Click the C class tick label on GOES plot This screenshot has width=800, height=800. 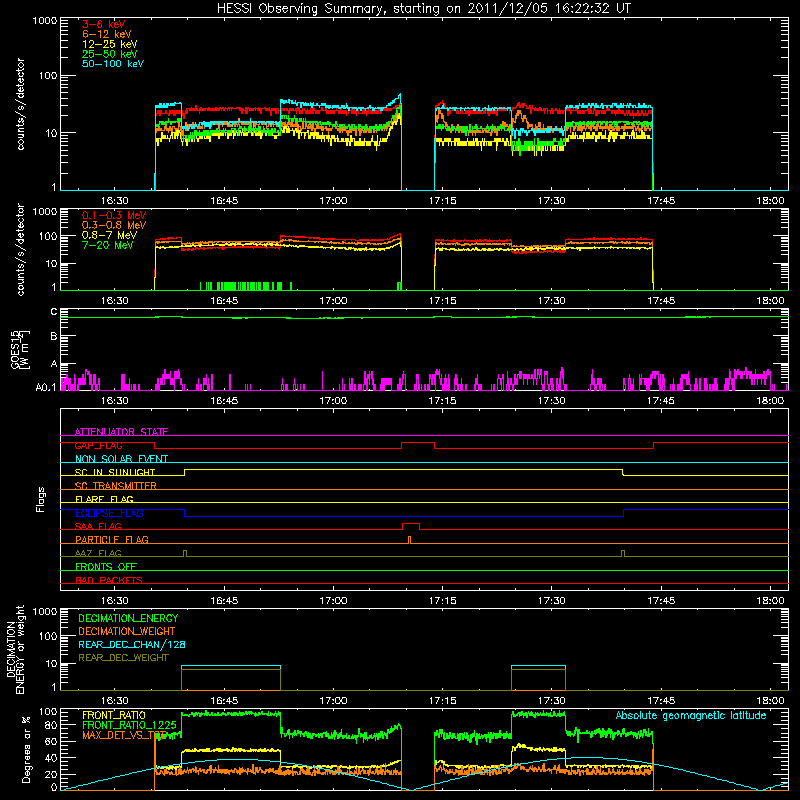(54, 312)
